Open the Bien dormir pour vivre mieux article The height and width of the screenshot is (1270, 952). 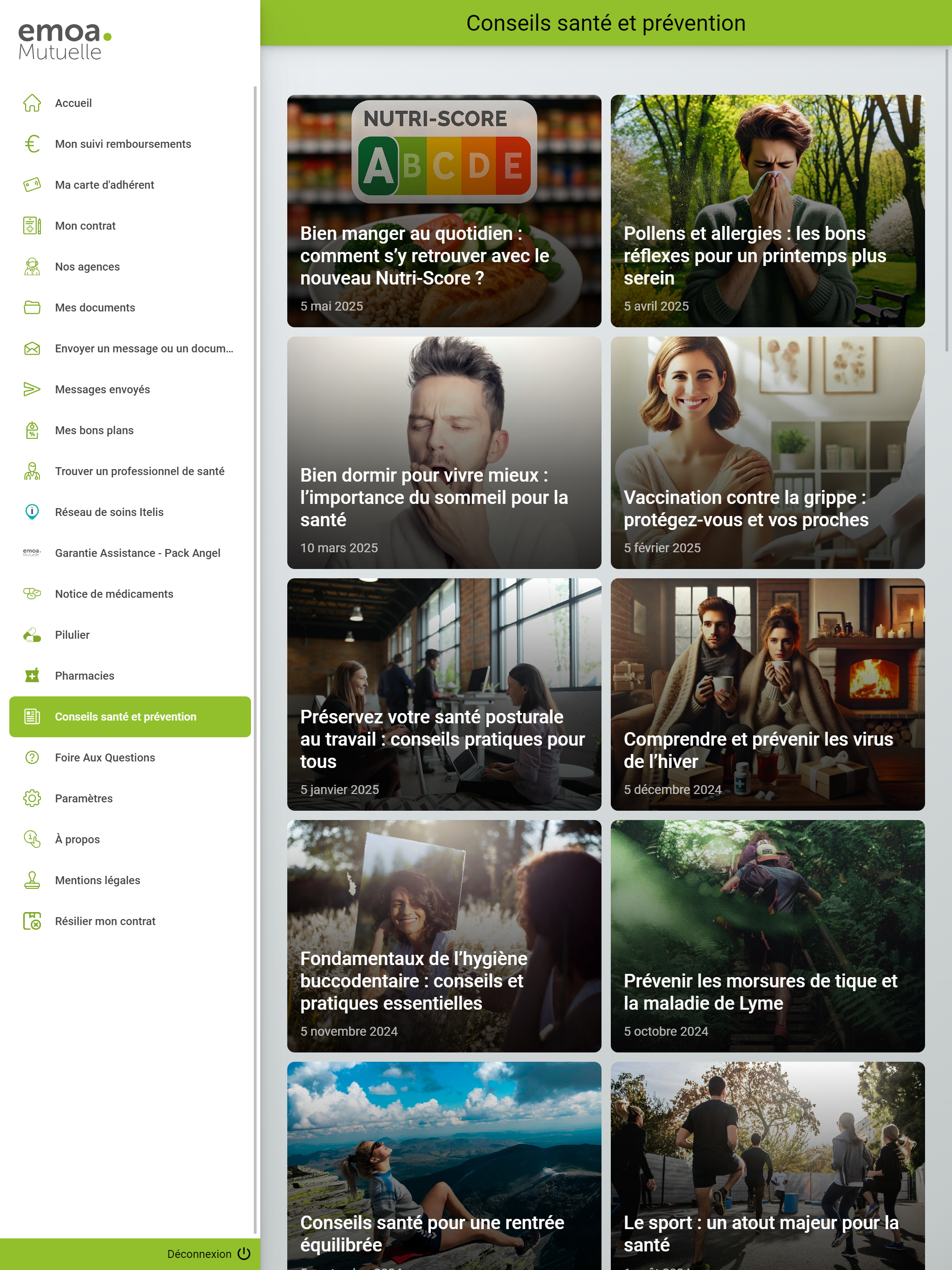pyautogui.click(x=444, y=452)
